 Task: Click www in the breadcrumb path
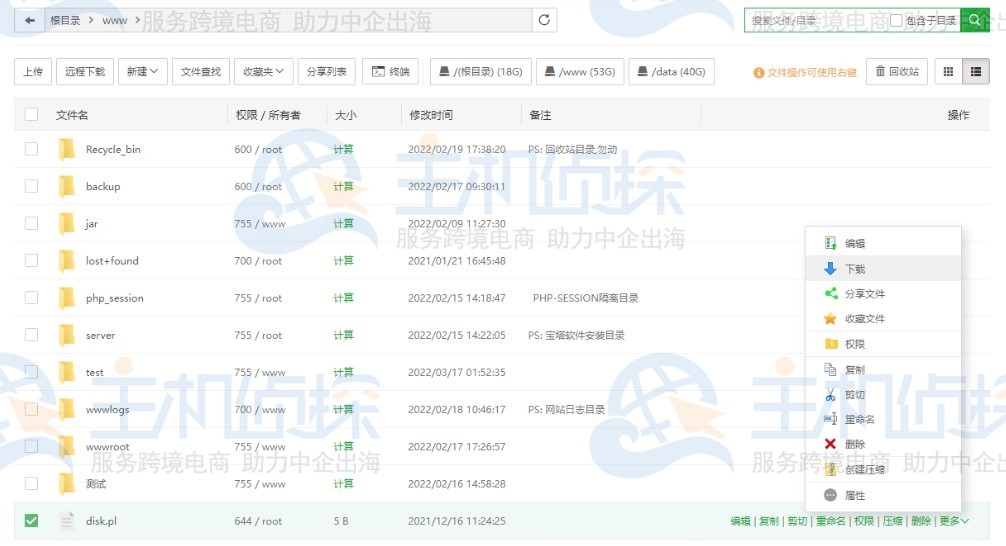click(x=115, y=21)
